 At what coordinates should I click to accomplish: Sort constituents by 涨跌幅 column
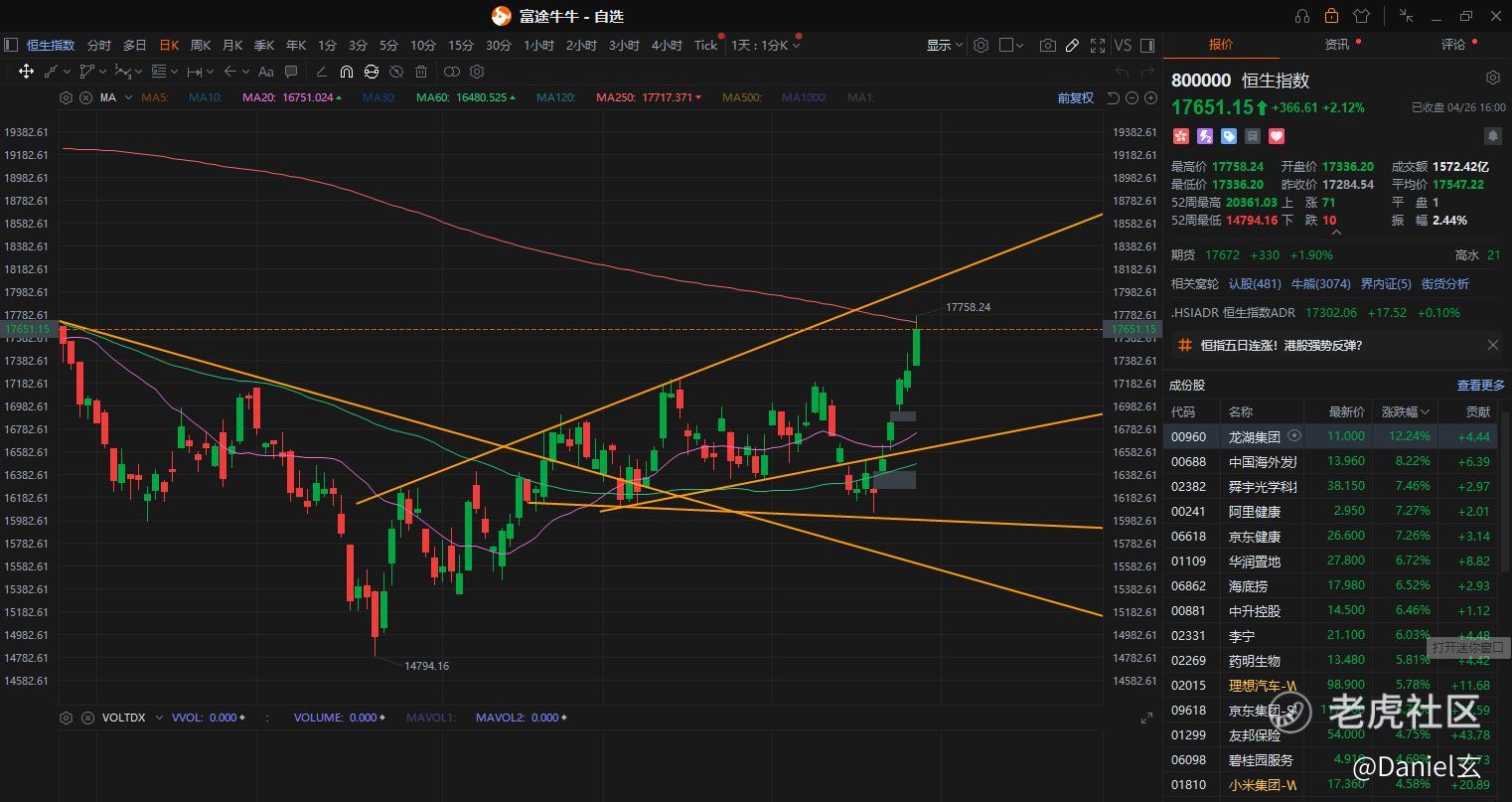1406,411
